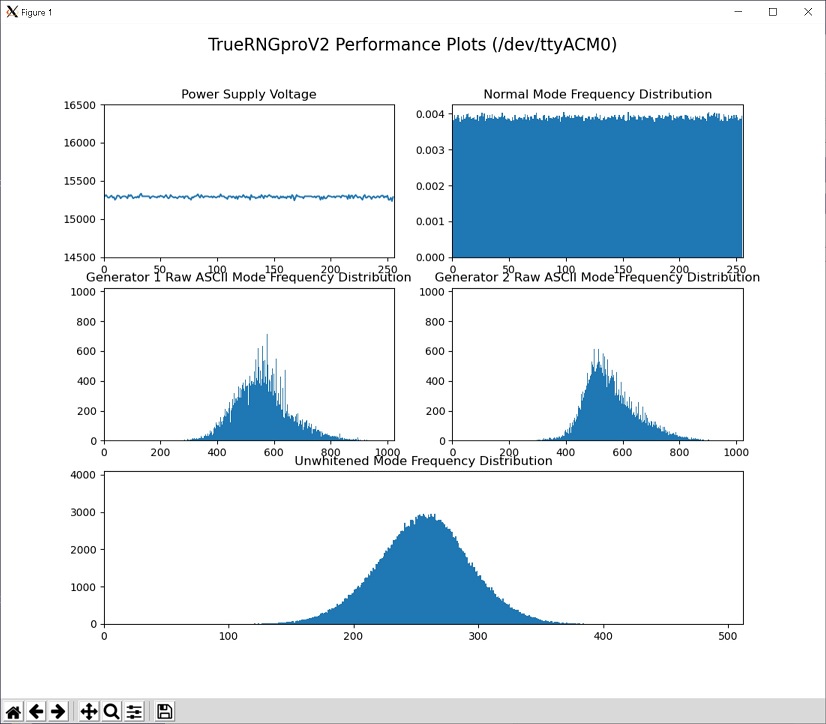This screenshot has height=724, width=826.
Task: Reset view with the Home icon
Action: (13, 711)
